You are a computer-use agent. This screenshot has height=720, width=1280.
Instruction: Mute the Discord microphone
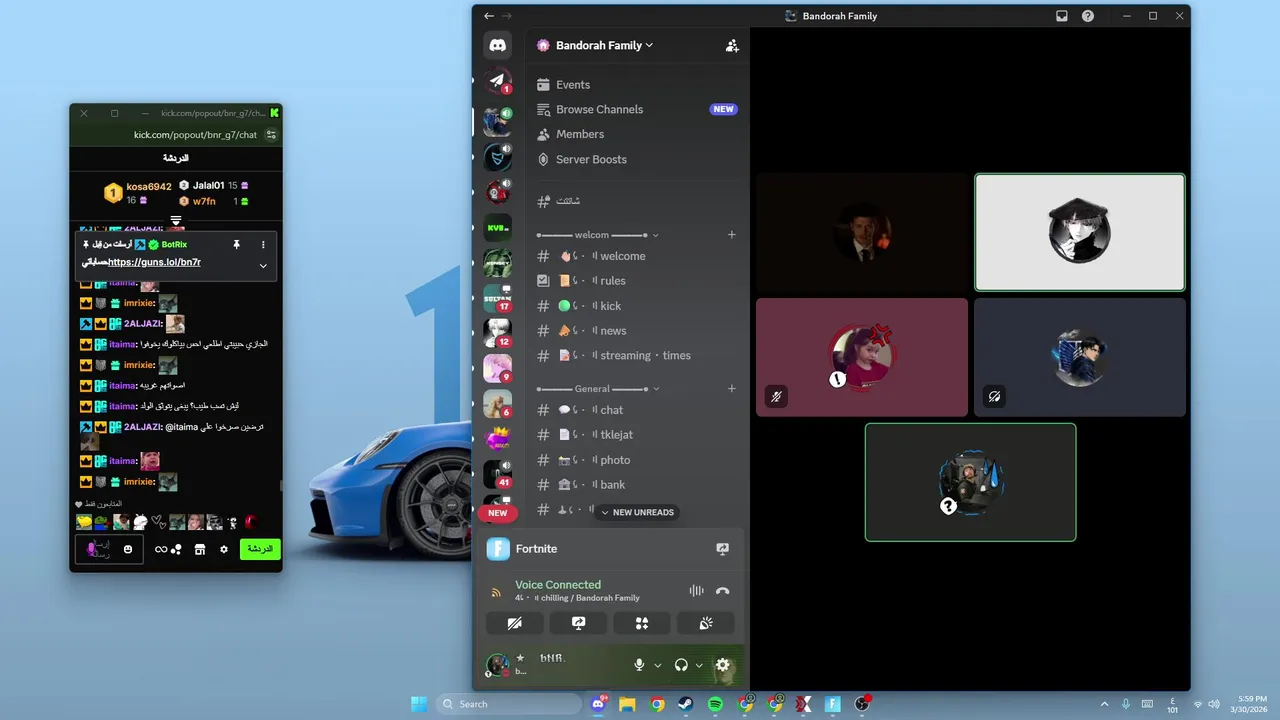click(639, 665)
